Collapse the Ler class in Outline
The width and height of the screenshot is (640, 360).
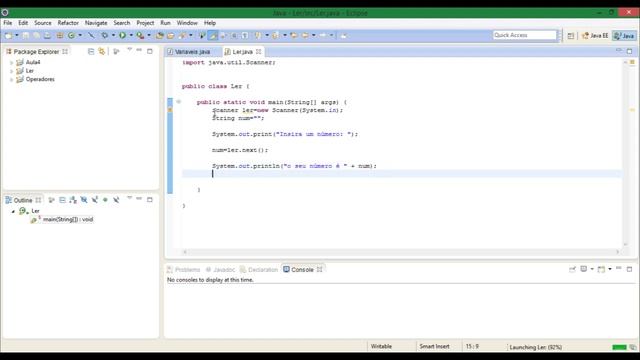13,211
